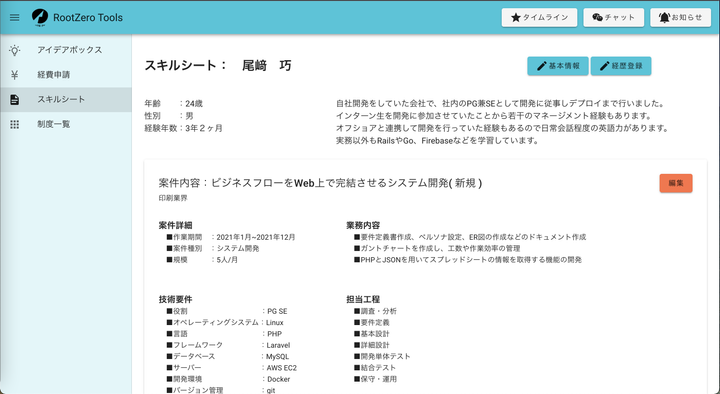Click the 経験年数 3年2ヶ月 line
Viewport: 720px width, 394px height.
coord(184,128)
